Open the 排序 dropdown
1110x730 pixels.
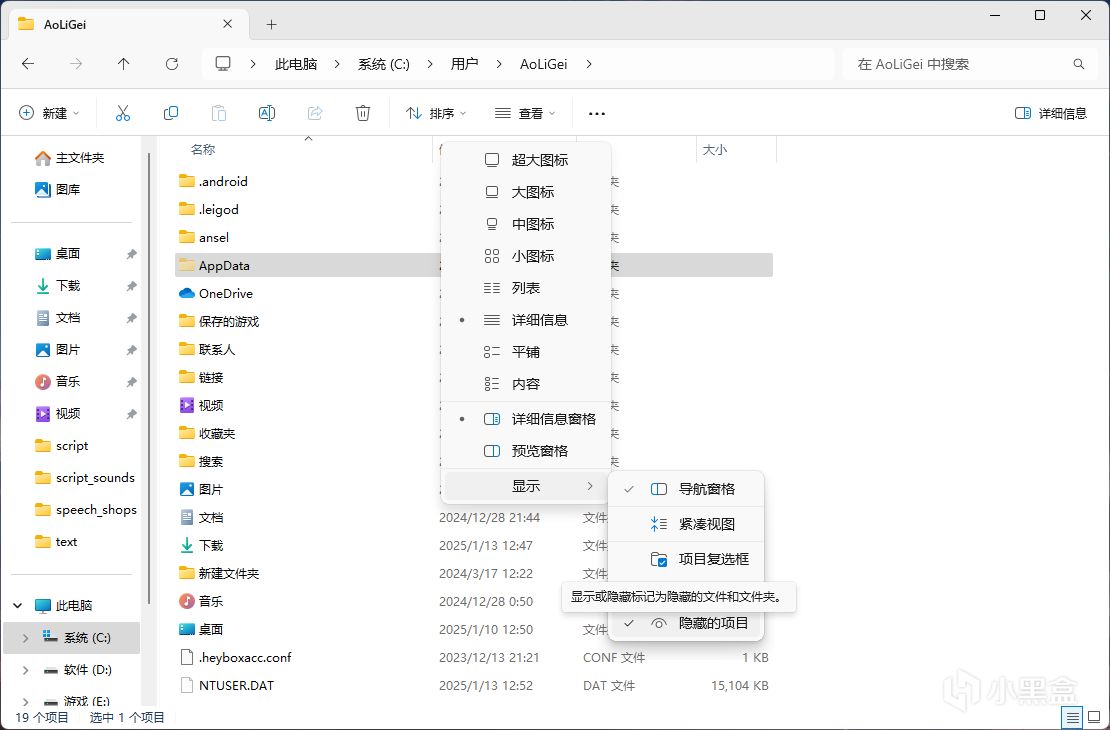pyautogui.click(x=436, y=113)
